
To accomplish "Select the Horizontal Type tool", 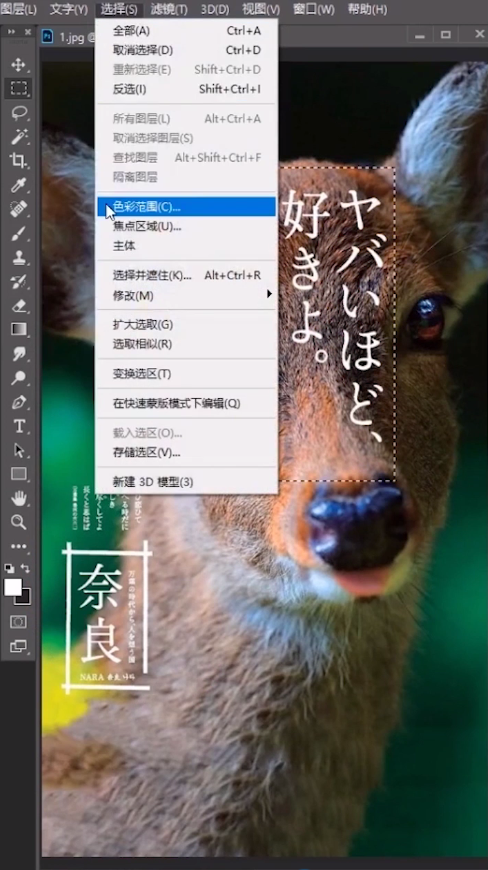I will pos(18,426).
